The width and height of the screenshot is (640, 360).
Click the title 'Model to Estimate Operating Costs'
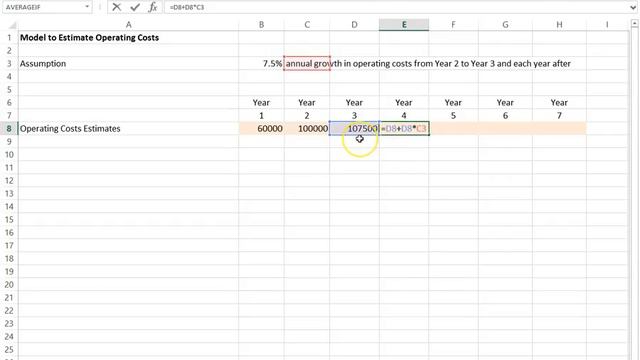(89, 38)
